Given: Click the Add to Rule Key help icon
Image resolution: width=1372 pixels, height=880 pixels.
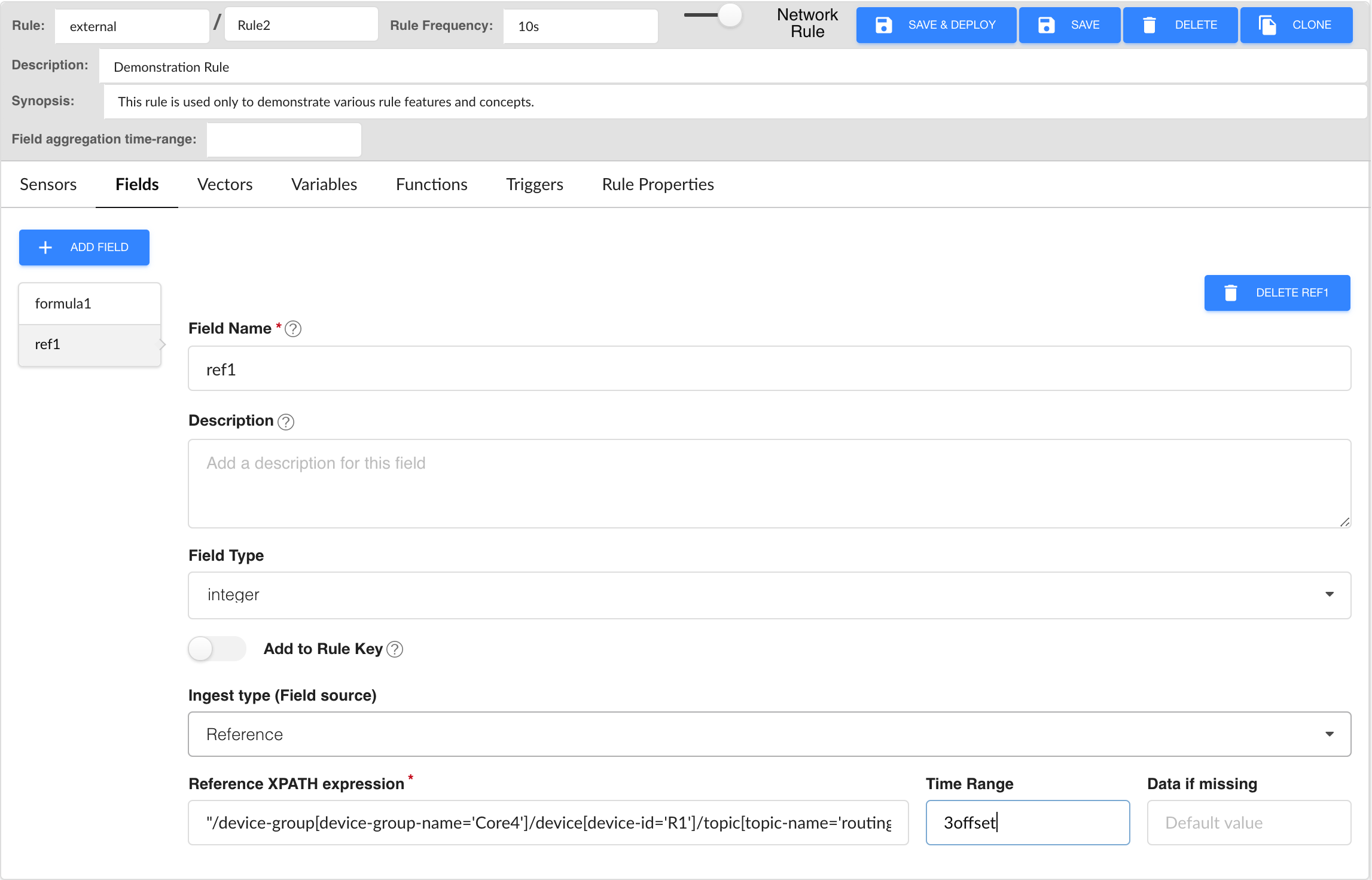Looking at the screenshot, I should pos(395,649).
